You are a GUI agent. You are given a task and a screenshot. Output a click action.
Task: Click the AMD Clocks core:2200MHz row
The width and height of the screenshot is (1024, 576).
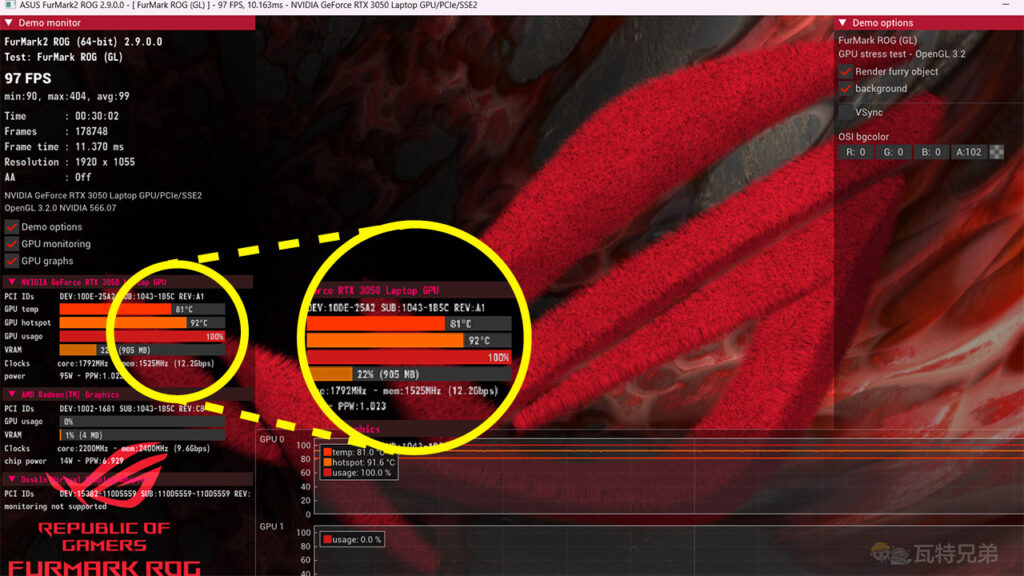click(107, 449)
